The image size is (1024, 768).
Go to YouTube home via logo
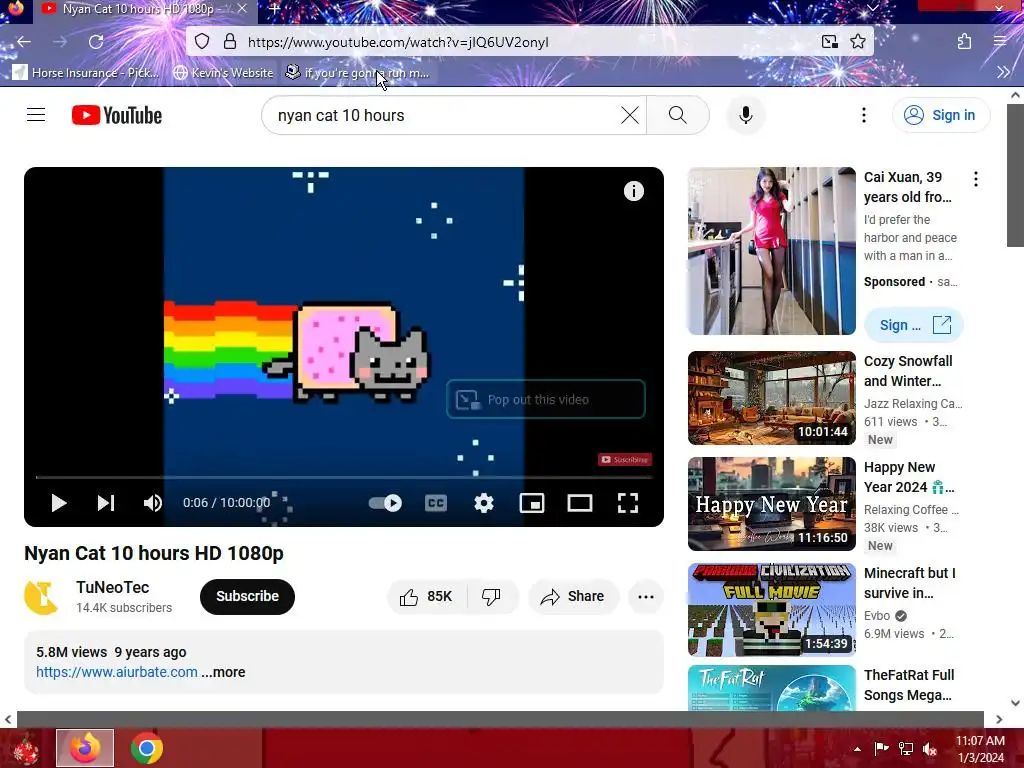(117, 116)
